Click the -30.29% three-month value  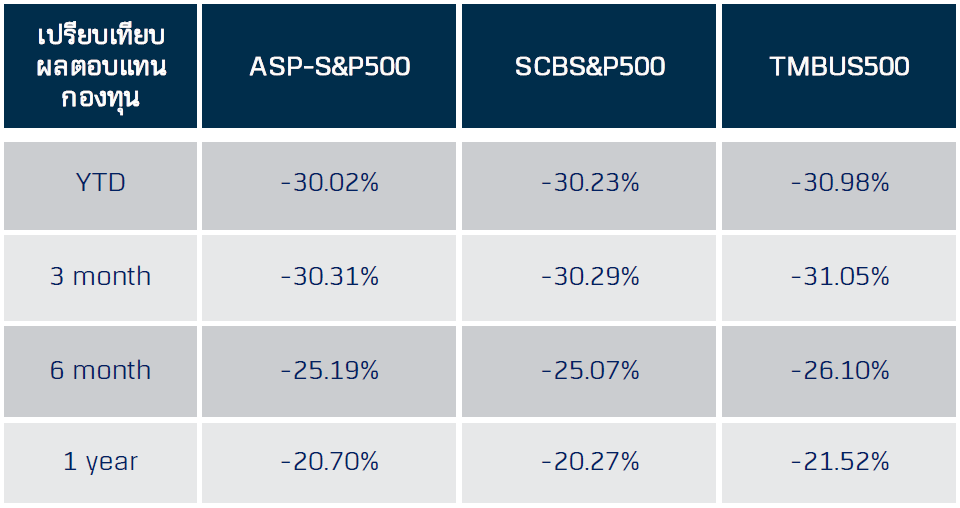(590, 276)
